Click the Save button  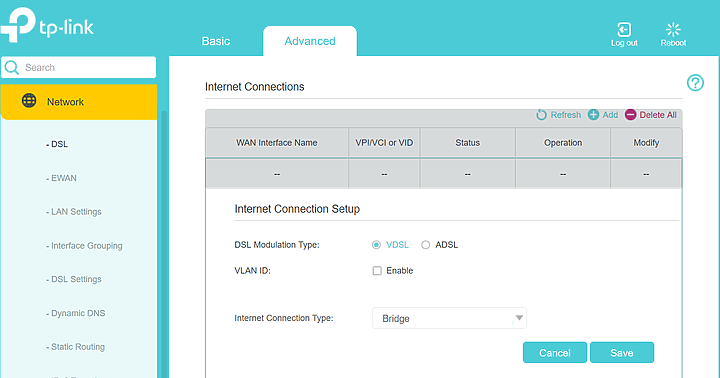[x=622, y=353]
